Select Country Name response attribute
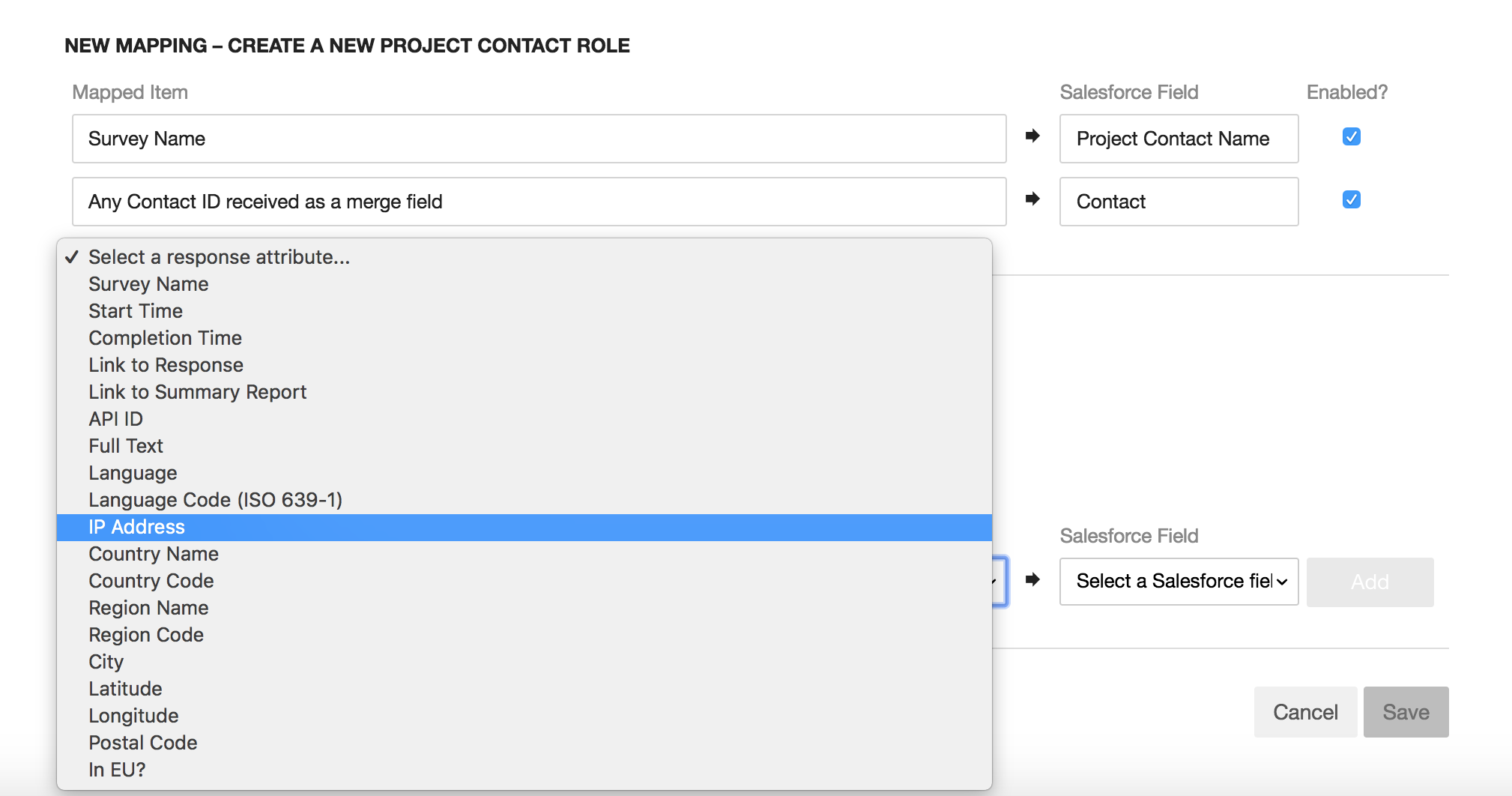1512x796 pixels. (154, 554)
